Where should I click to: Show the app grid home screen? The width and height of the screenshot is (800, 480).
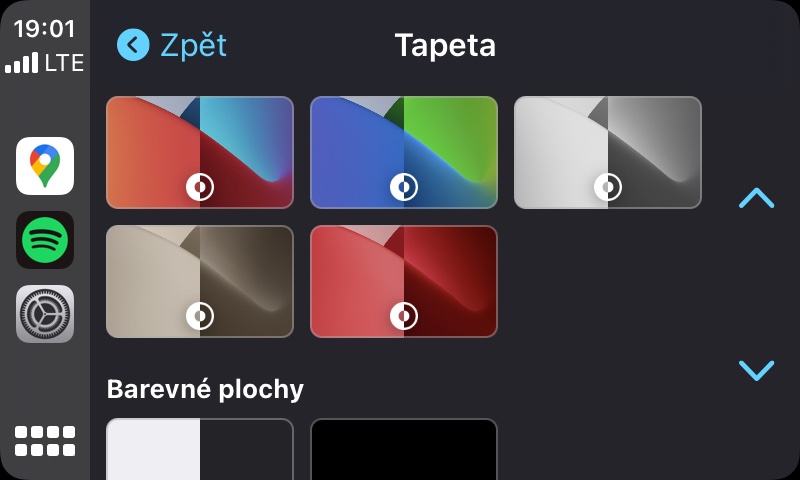45,441
